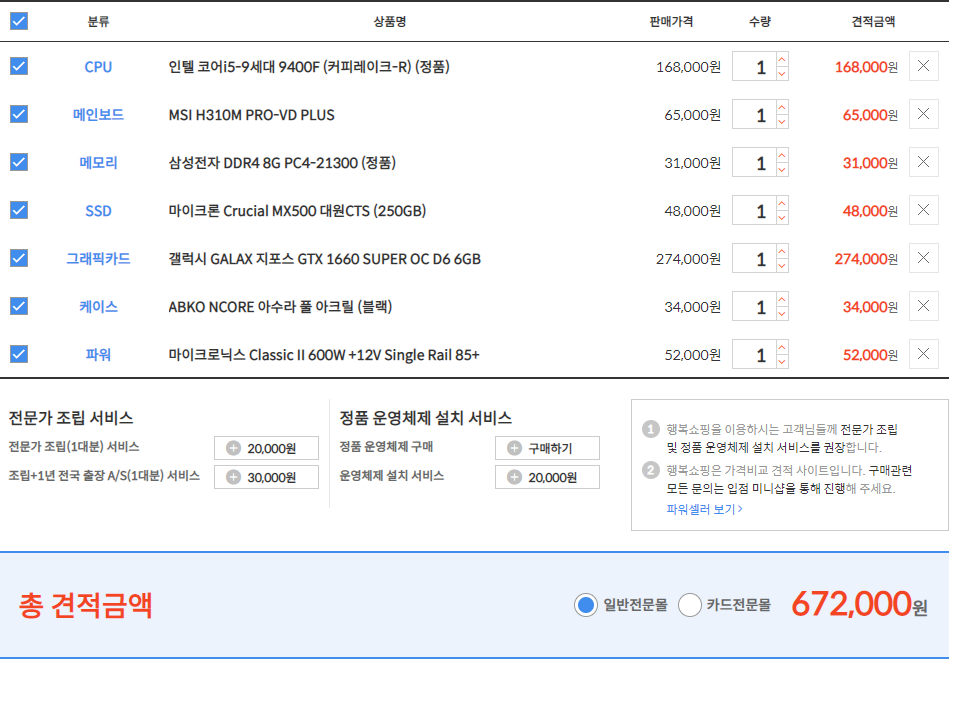Delete the 파워 row using its X icon

(x=924, y=354)
